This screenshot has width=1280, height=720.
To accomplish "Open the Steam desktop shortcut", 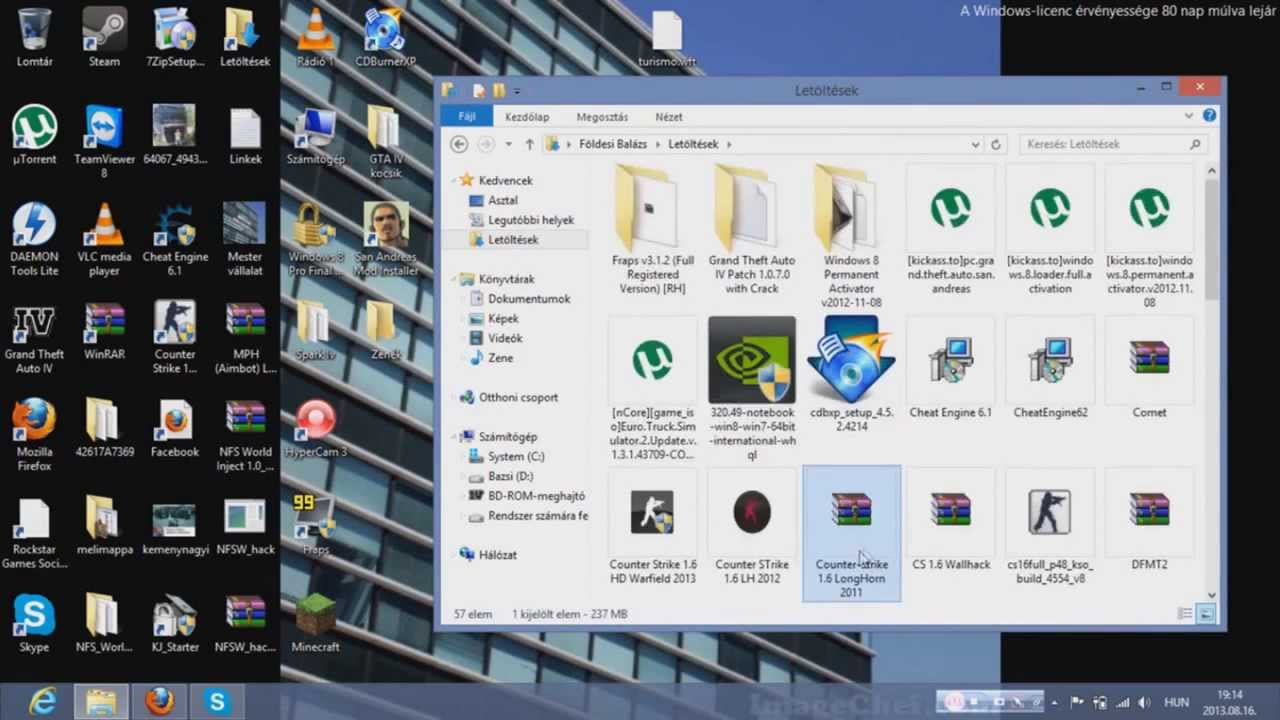I will [104, 37].
